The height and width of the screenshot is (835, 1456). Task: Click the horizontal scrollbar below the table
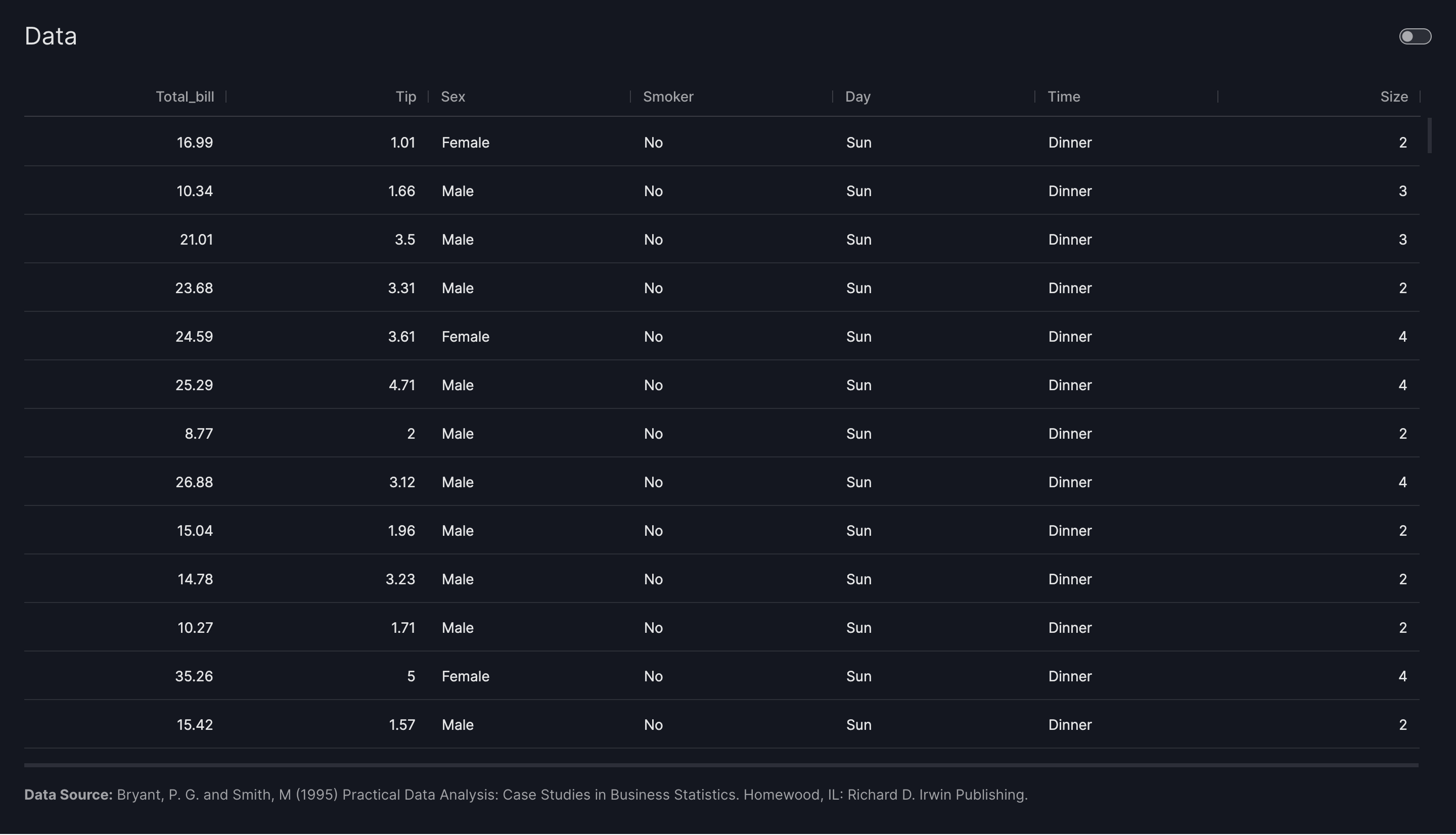721,765
